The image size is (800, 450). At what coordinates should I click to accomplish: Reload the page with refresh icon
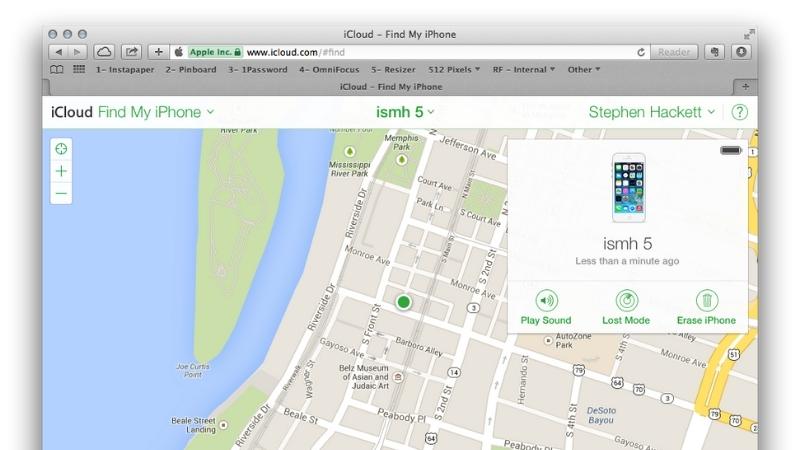pos(641,52)
